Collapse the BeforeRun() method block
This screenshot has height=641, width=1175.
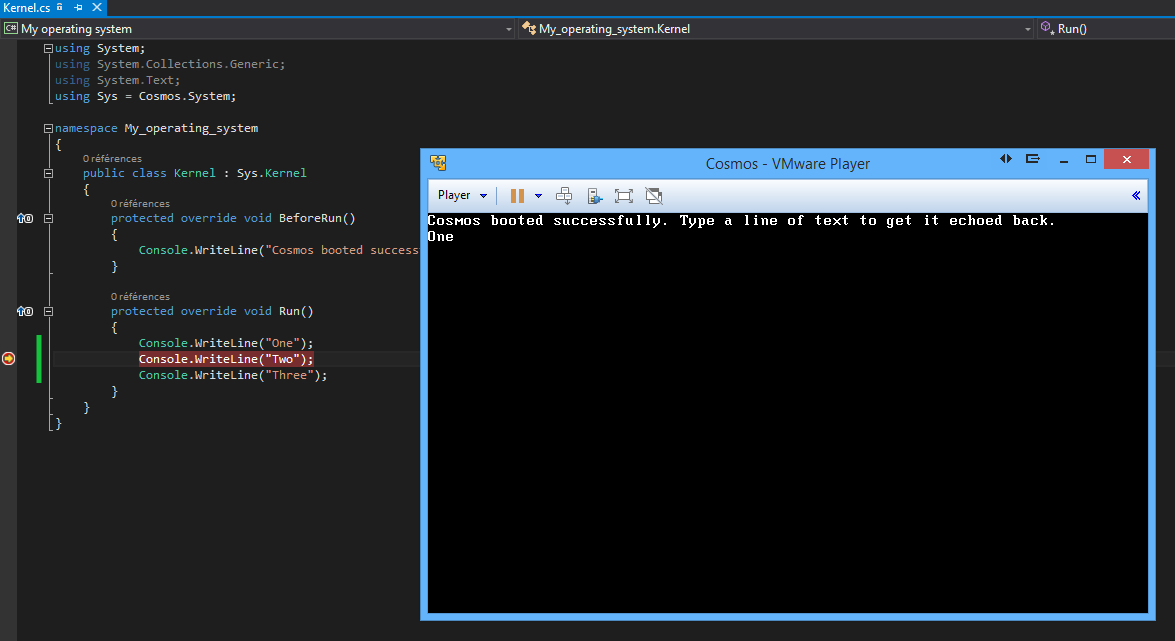(49, 218)
